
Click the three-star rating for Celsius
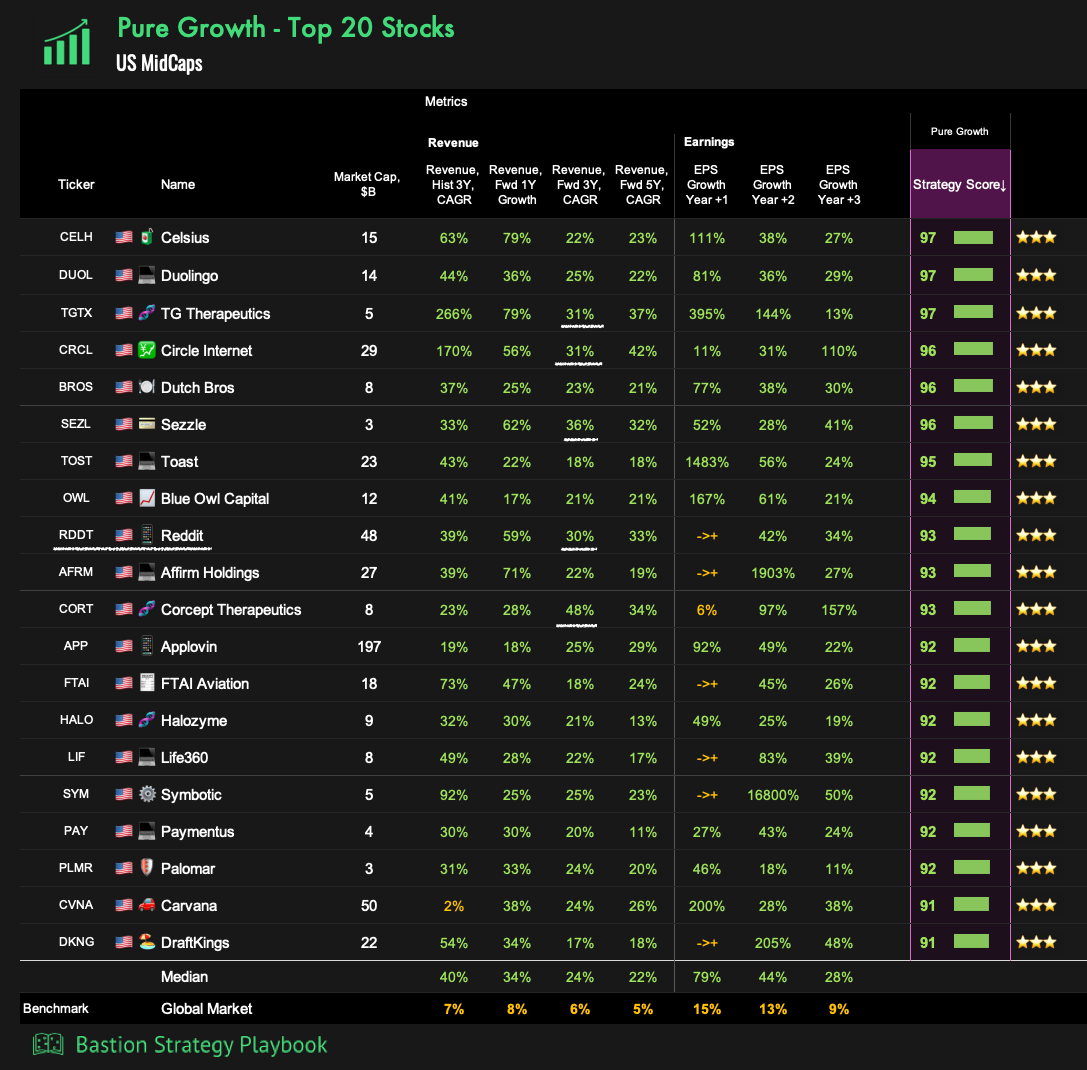[1036, 237]
